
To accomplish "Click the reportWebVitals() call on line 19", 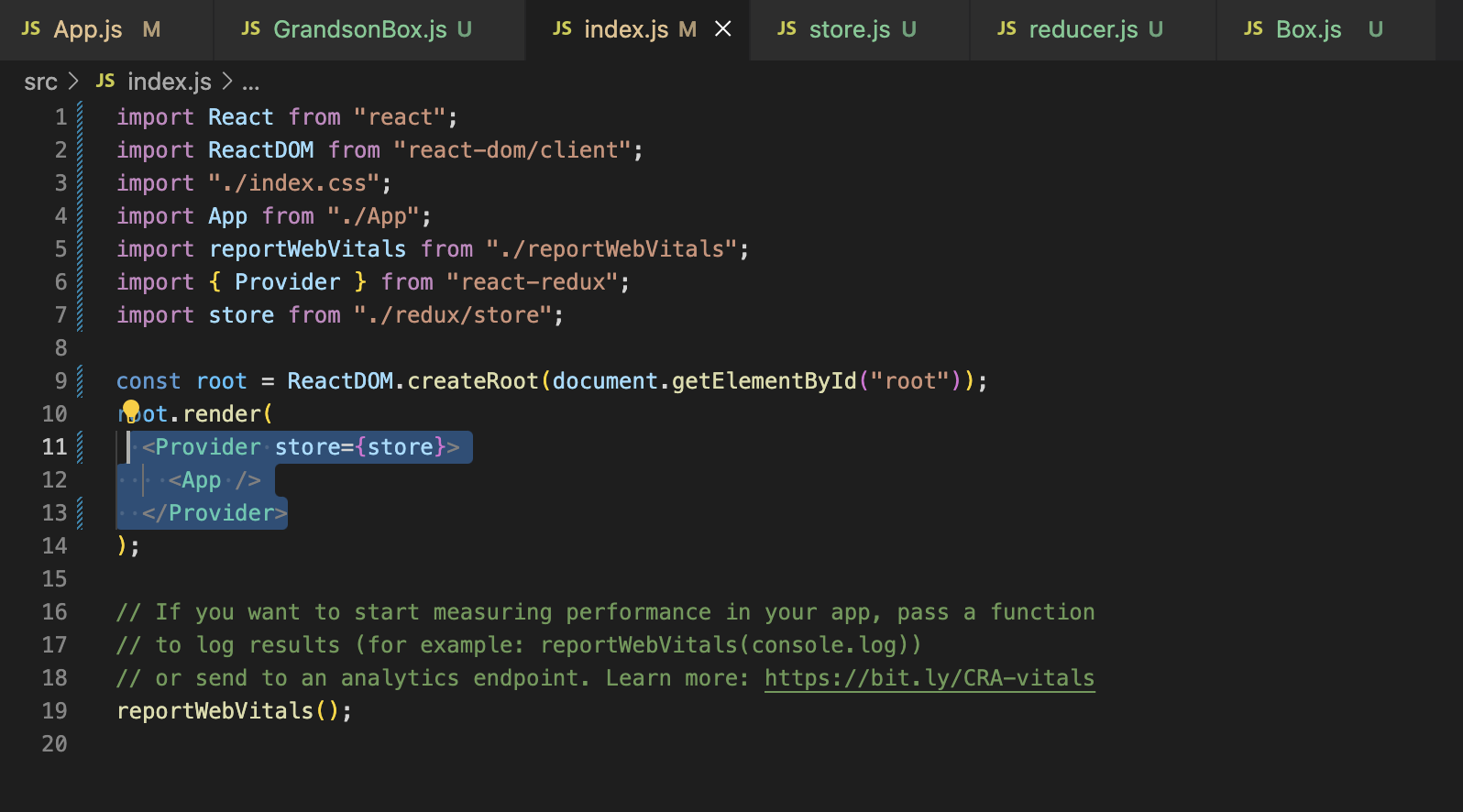I will click(x=228, y=711).
